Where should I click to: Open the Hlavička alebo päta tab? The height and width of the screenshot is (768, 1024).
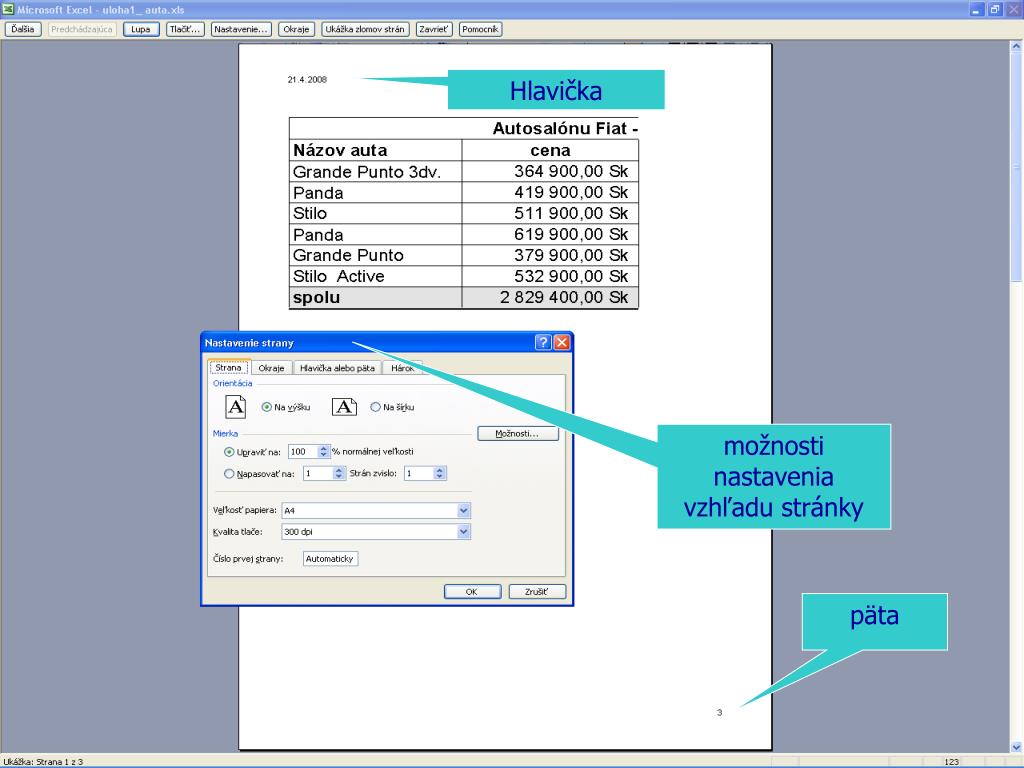click(x=337, y=368)
